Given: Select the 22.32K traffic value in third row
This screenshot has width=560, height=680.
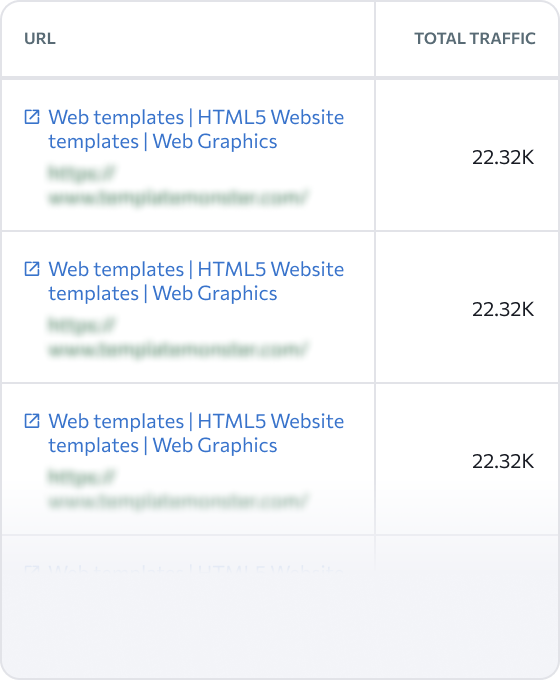Looking at the screenshot, I should click(x=503, y=461).
